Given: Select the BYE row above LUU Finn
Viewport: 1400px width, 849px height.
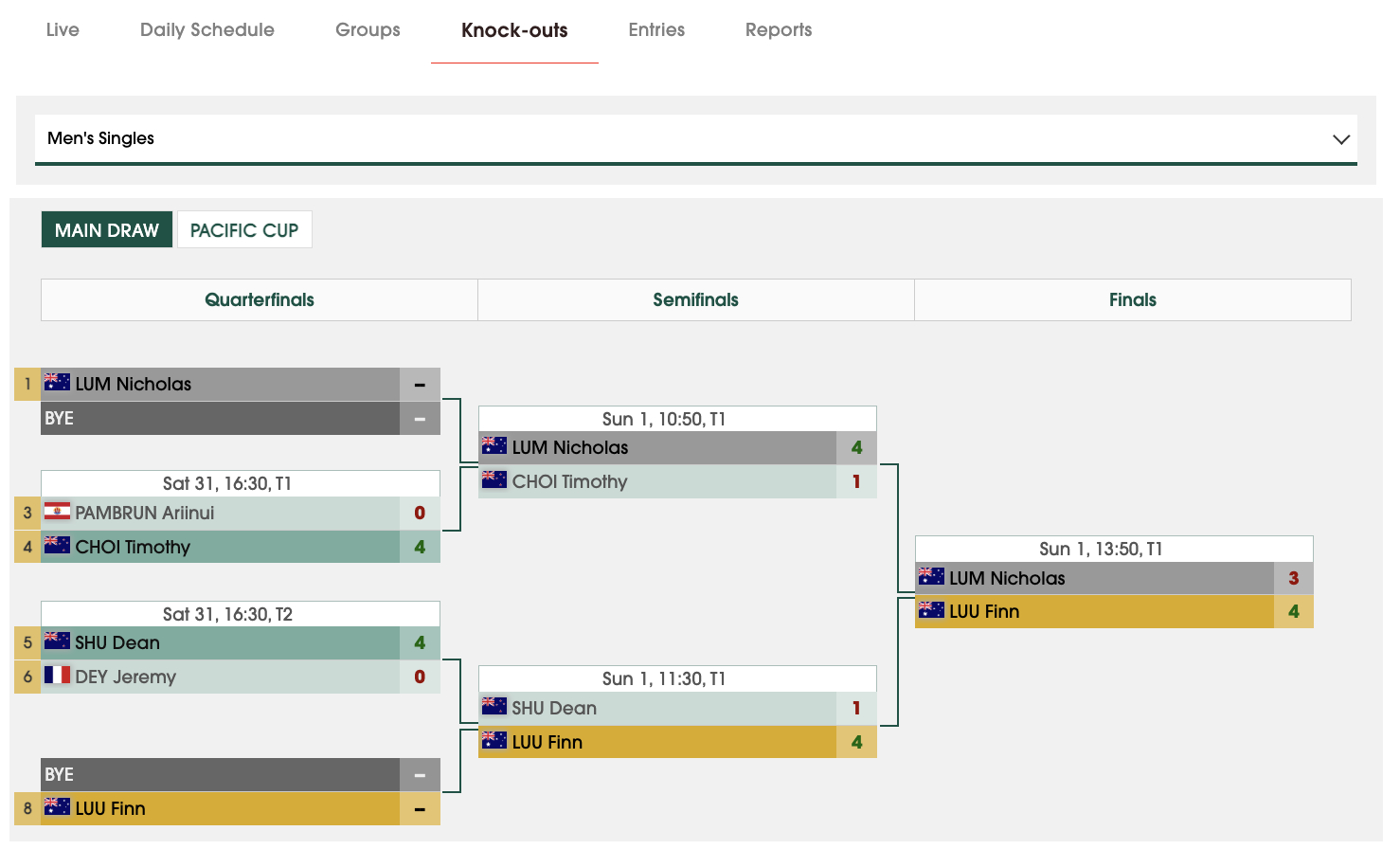Looking at the screenshot, I should [241, 774].
